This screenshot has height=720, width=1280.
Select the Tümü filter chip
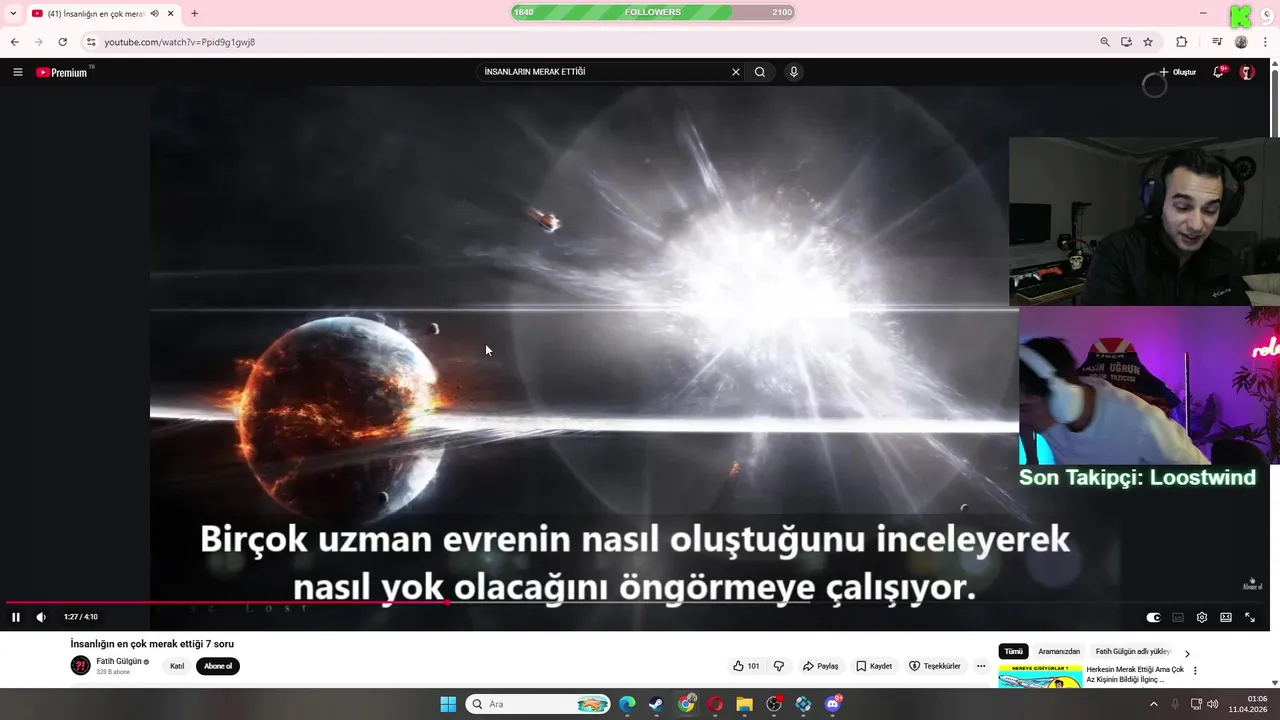point(1013,651)
